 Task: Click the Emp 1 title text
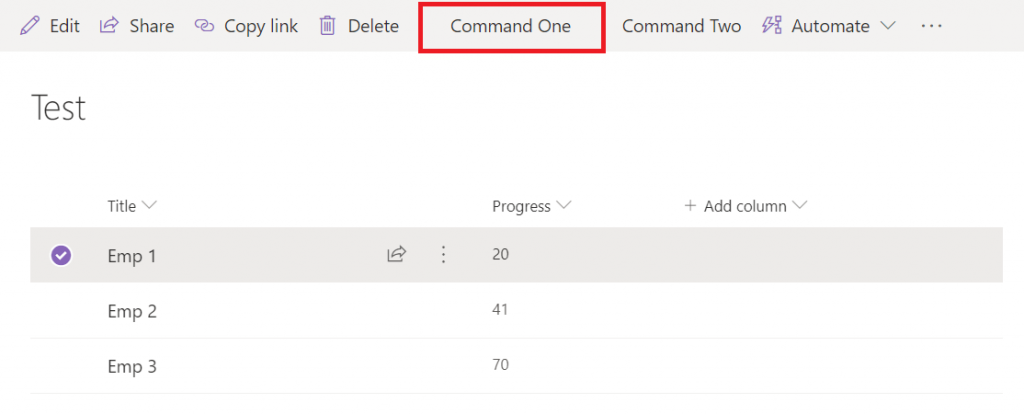pyautogui.click(x=132, y=256)
